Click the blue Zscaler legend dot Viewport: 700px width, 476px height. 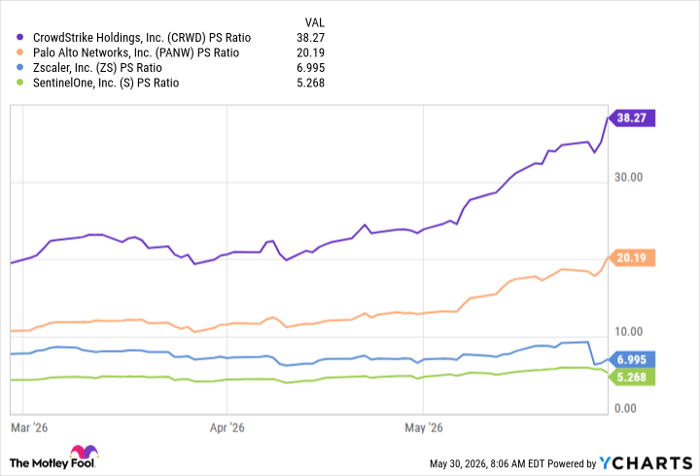(20, 68)
